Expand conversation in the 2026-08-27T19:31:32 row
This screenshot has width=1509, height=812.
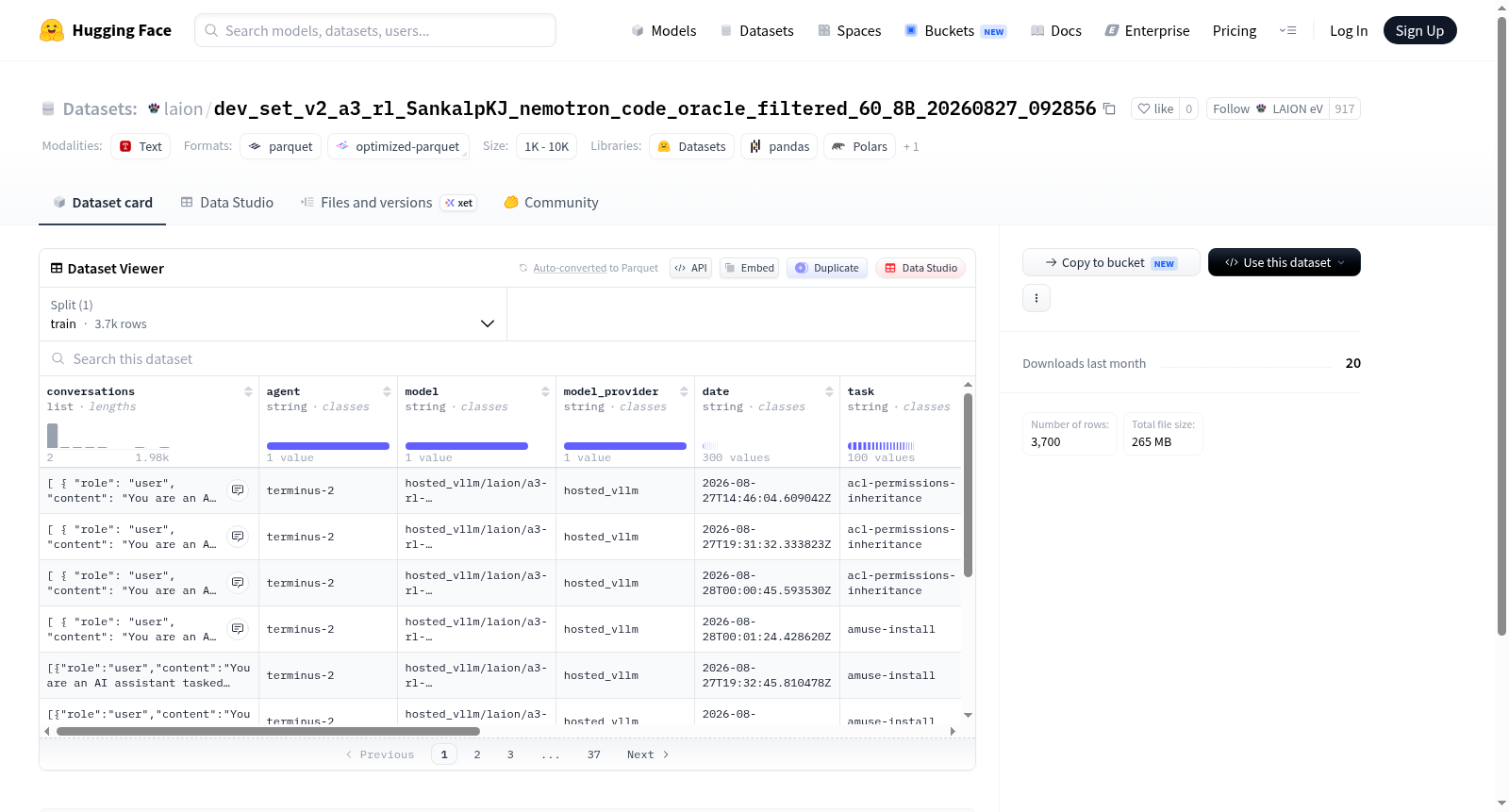point(238,537)
